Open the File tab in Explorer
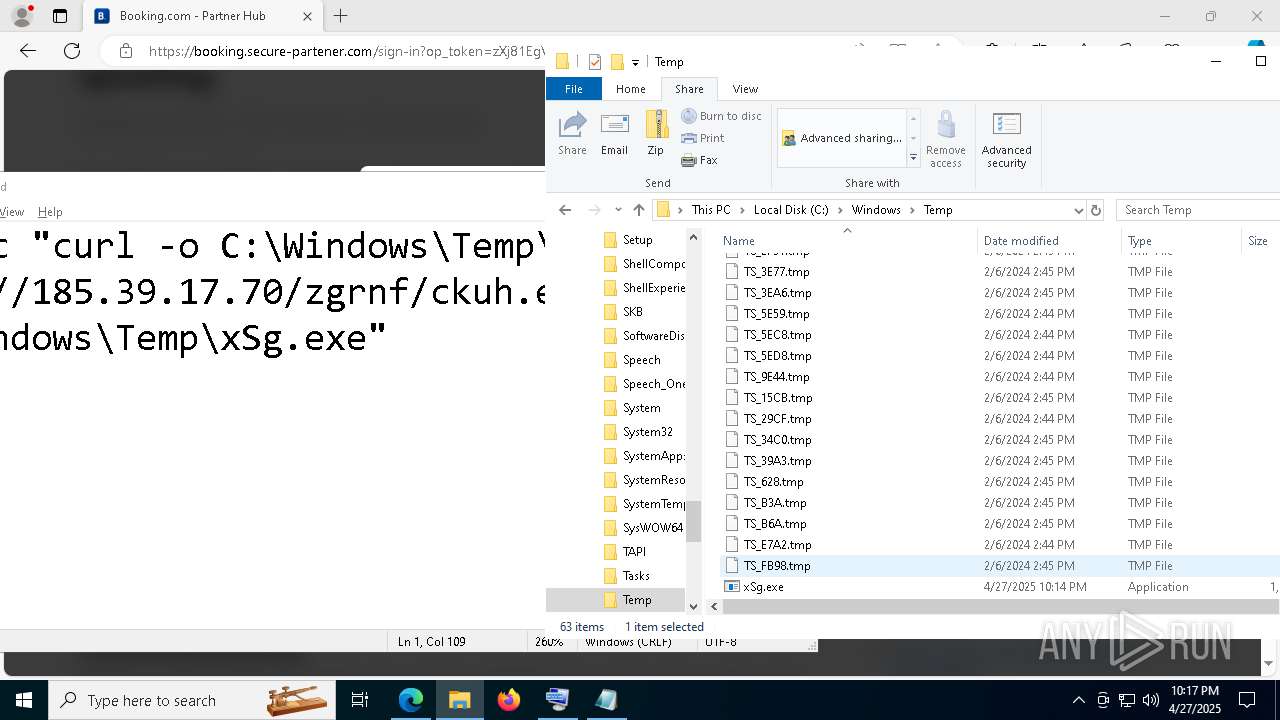The image size is (1280, 720). pos(574,89)
